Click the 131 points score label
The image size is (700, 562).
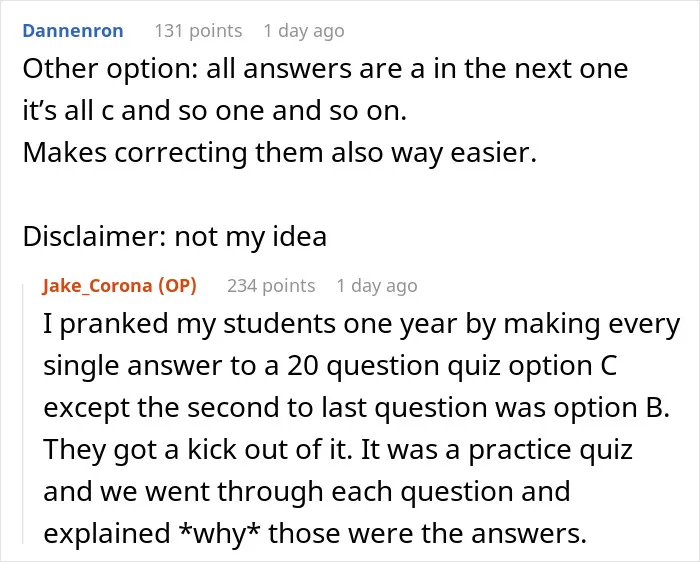198,31
